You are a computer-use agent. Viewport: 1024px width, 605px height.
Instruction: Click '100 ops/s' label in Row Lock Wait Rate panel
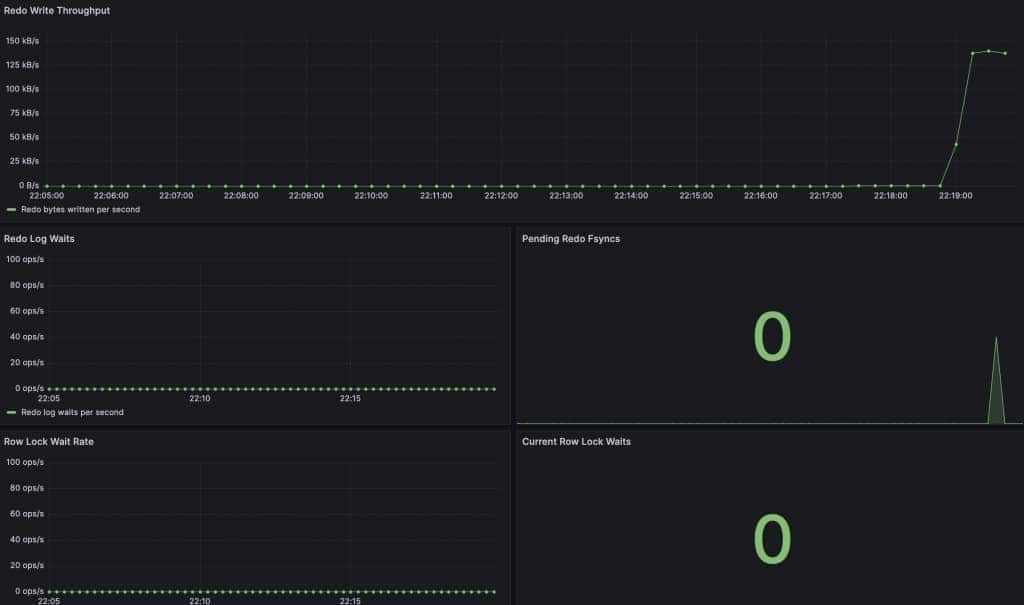coord(25,462)
